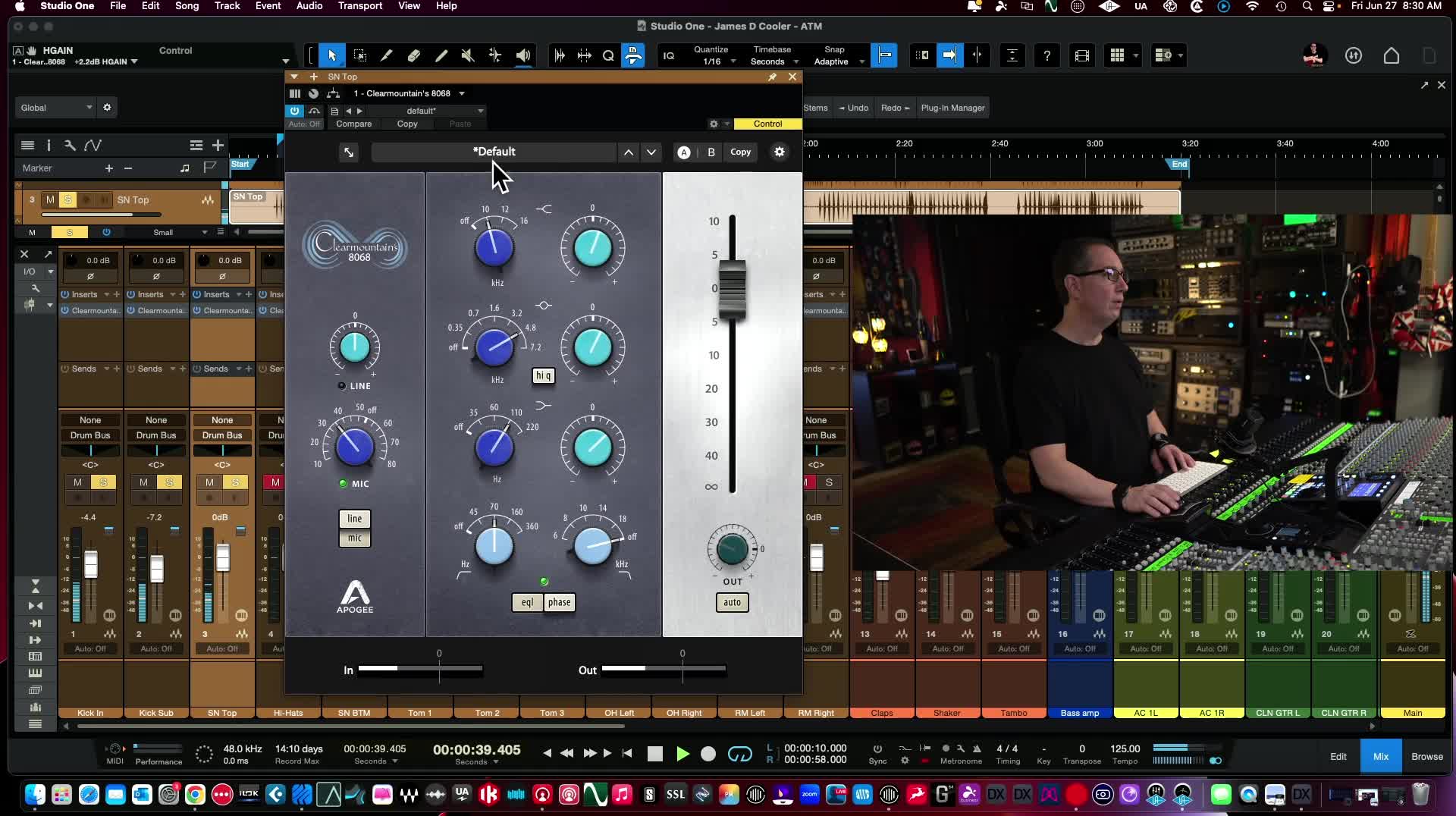Select the Listen speaker tool
The width and height of the screenshot is (1456, 816).
point(523,55)
